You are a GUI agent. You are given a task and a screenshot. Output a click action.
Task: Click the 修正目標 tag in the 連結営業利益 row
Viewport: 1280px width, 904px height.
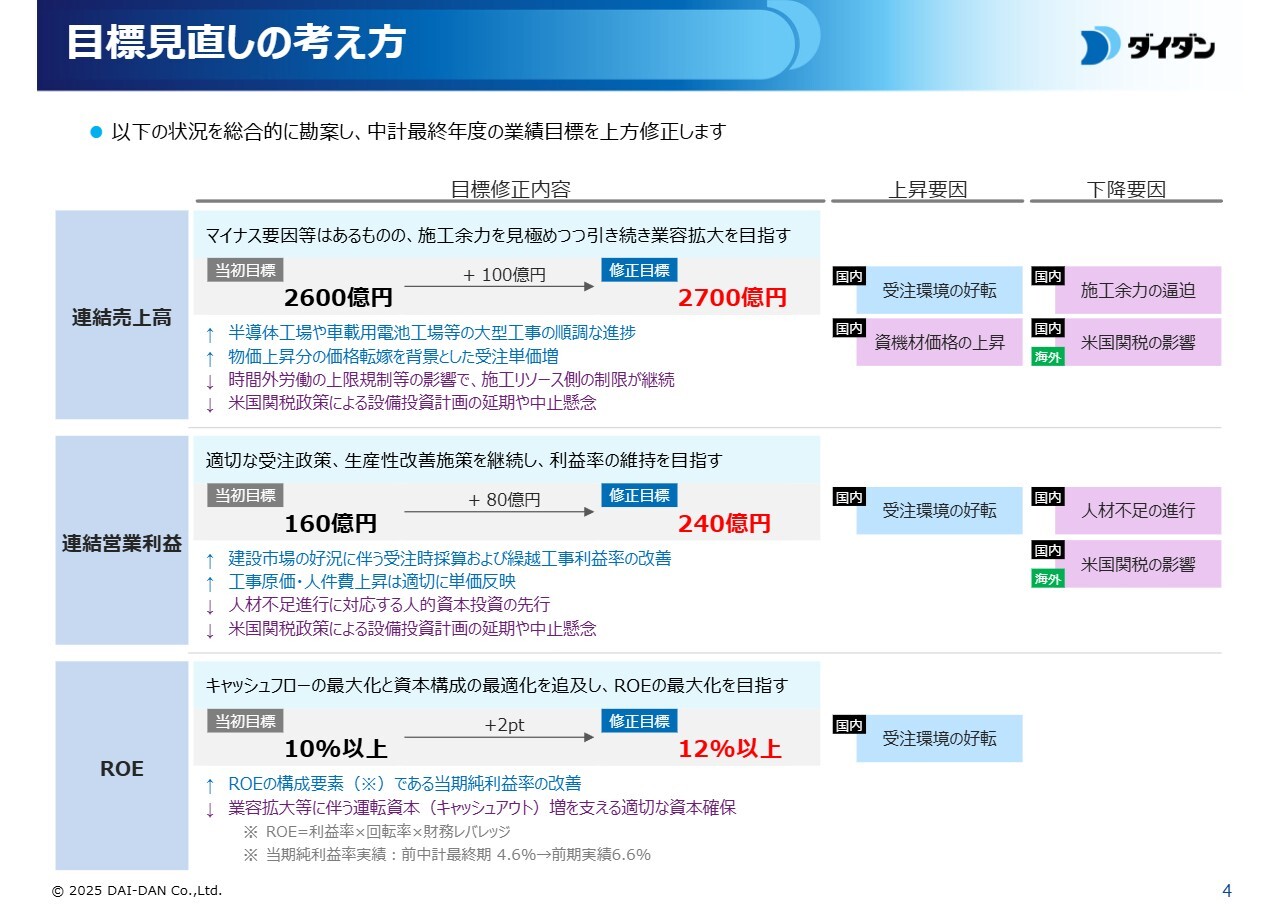(x=639, y=495)
